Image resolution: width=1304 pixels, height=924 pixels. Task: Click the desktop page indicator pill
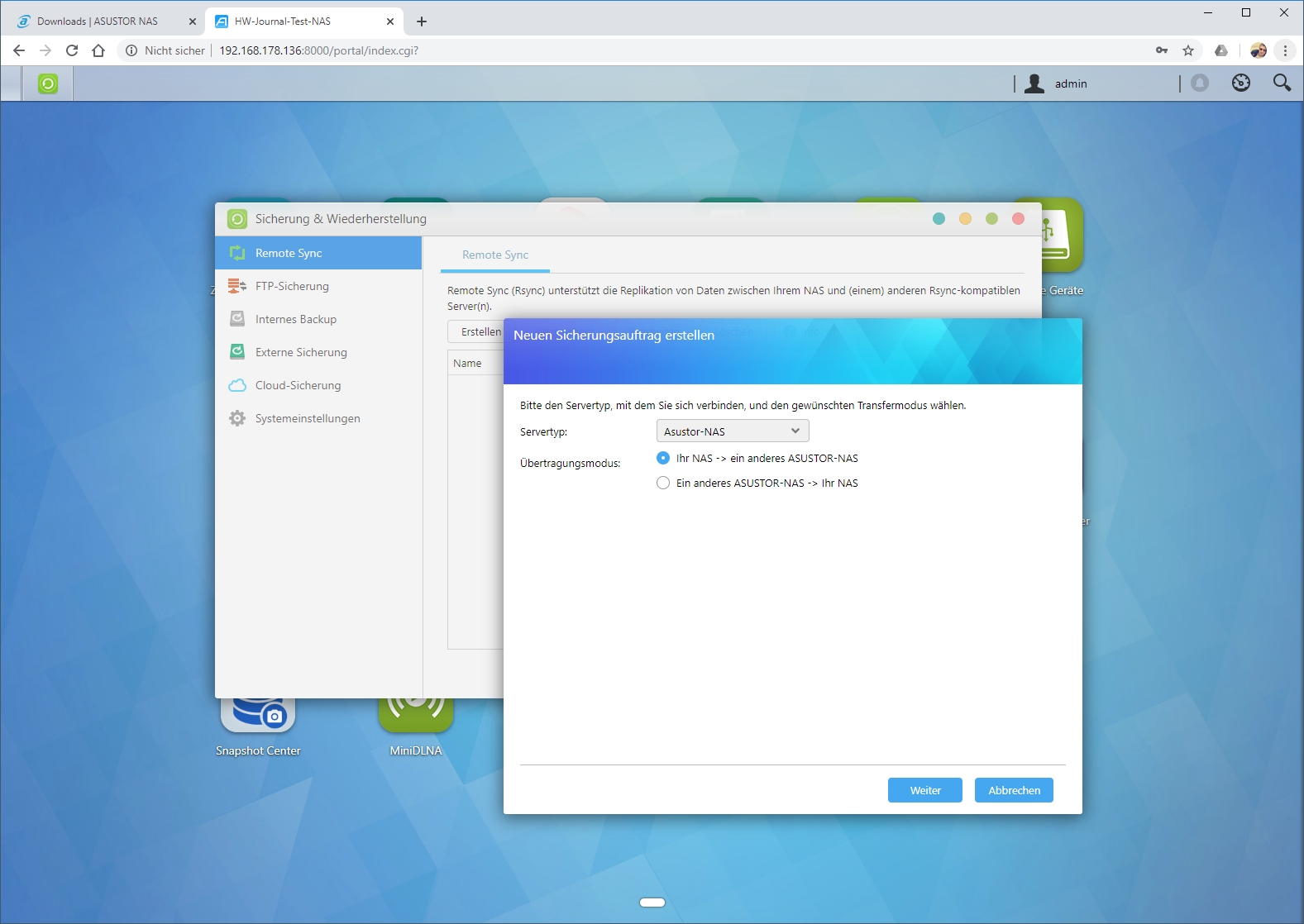(x=652, y=903)
